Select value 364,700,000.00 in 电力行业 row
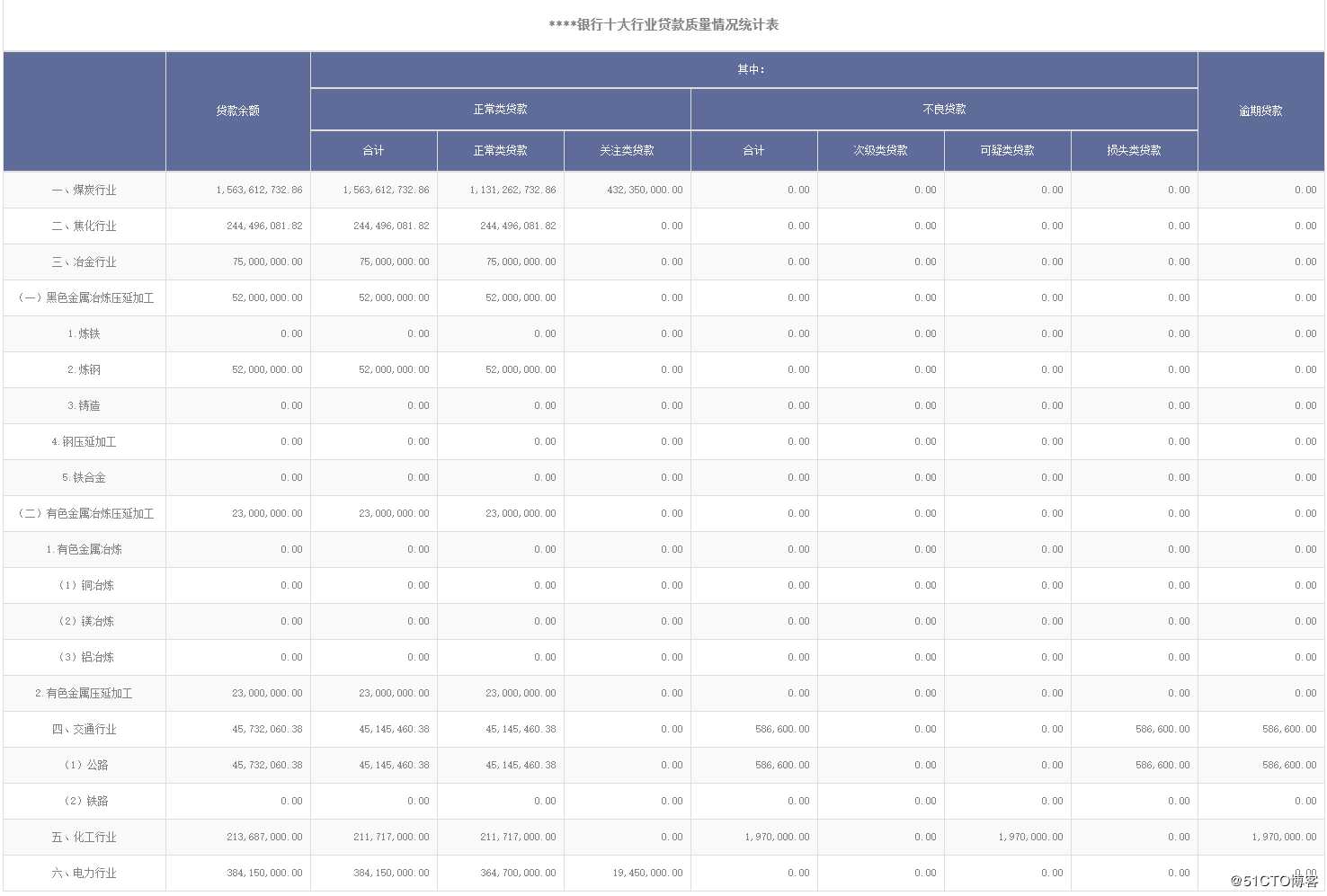 [x=518, y=873]
